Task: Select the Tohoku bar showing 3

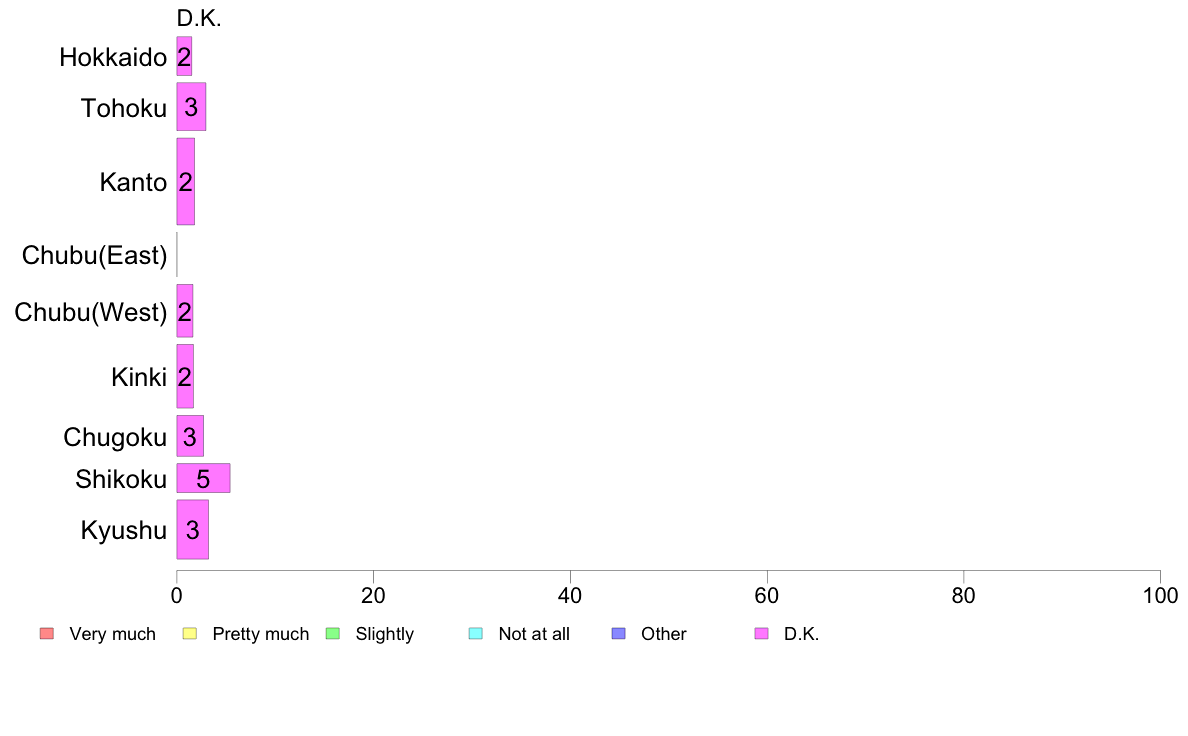Action: [191, 107]
